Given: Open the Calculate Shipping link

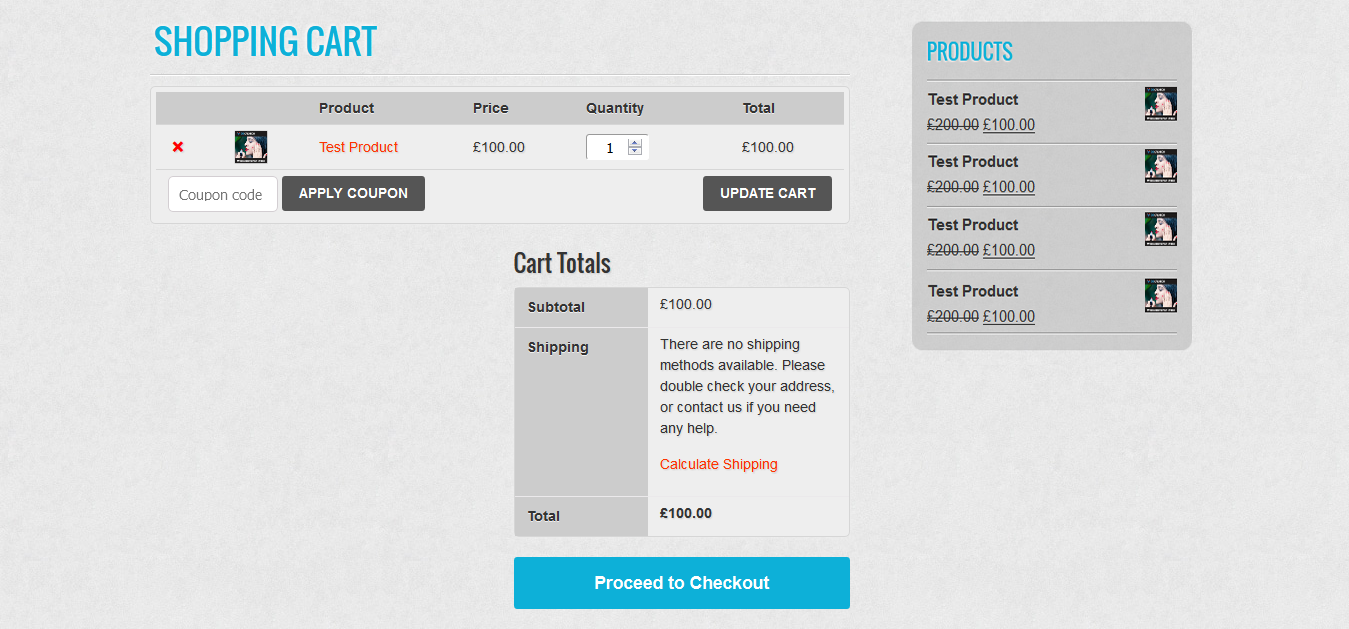Looking at the screenshot, I should click(719, 464).
